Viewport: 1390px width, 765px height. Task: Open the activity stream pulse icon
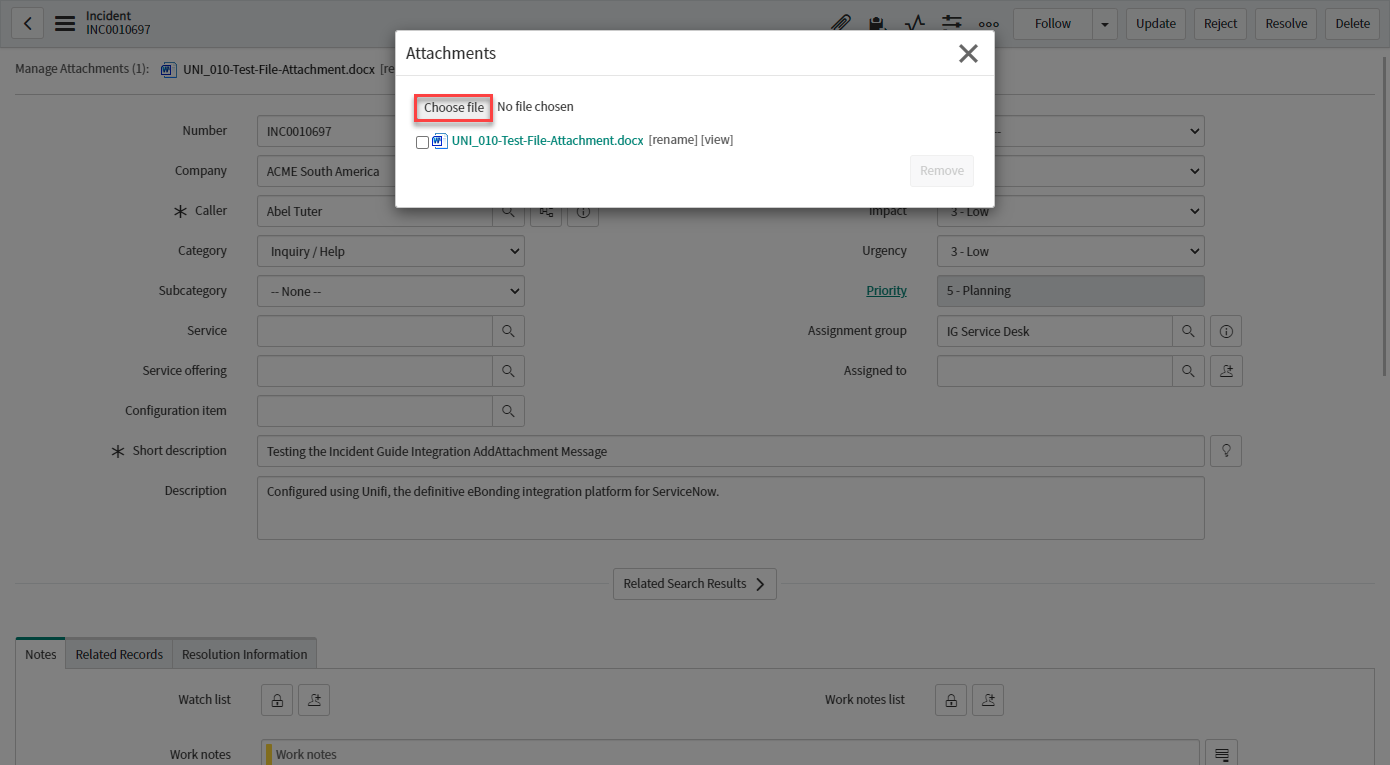(914, 24)
